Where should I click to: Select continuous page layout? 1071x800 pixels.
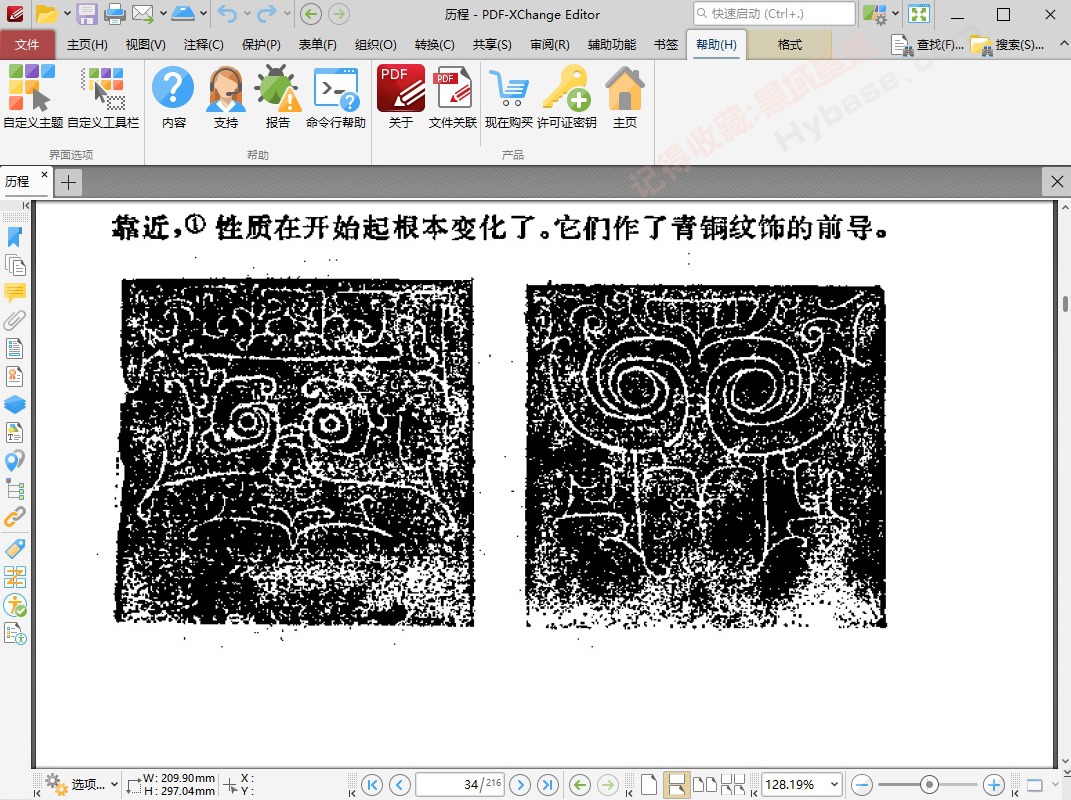tap(676, 785)
